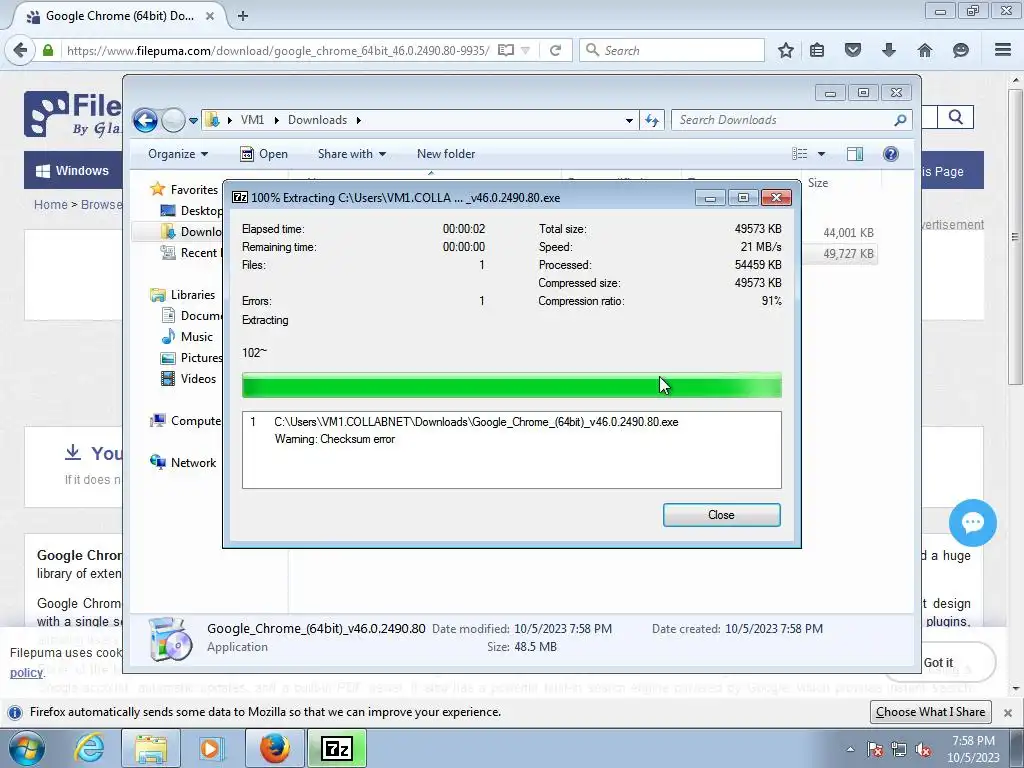Click New folder in Explorer toolbar
The height and width of the screenshot is (768, 1024).
coord(446,154)
